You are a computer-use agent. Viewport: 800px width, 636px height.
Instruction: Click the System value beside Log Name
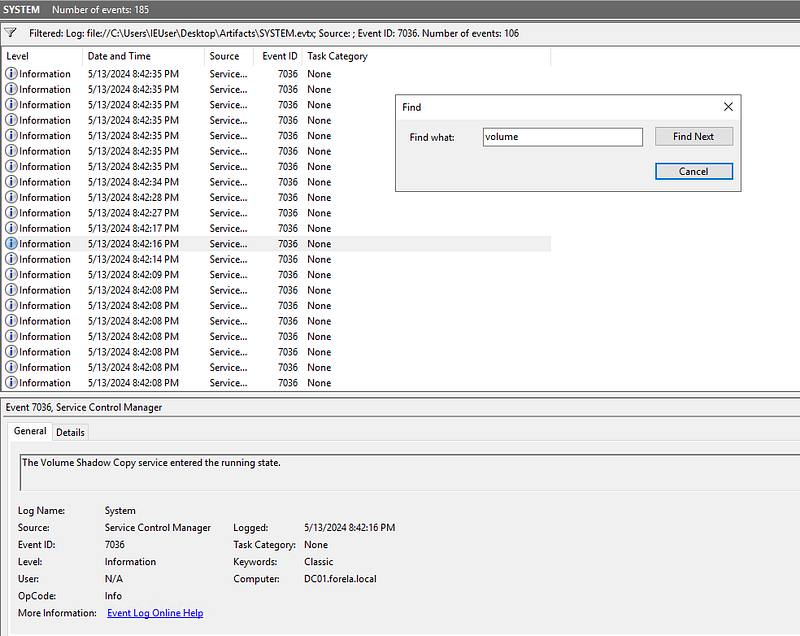[x=120, y=511]
